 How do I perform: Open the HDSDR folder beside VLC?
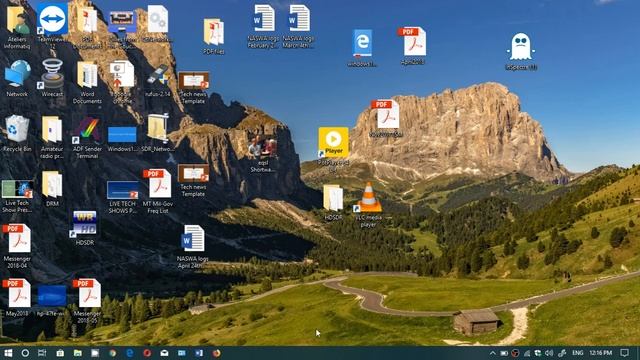[x=333, y=202]
